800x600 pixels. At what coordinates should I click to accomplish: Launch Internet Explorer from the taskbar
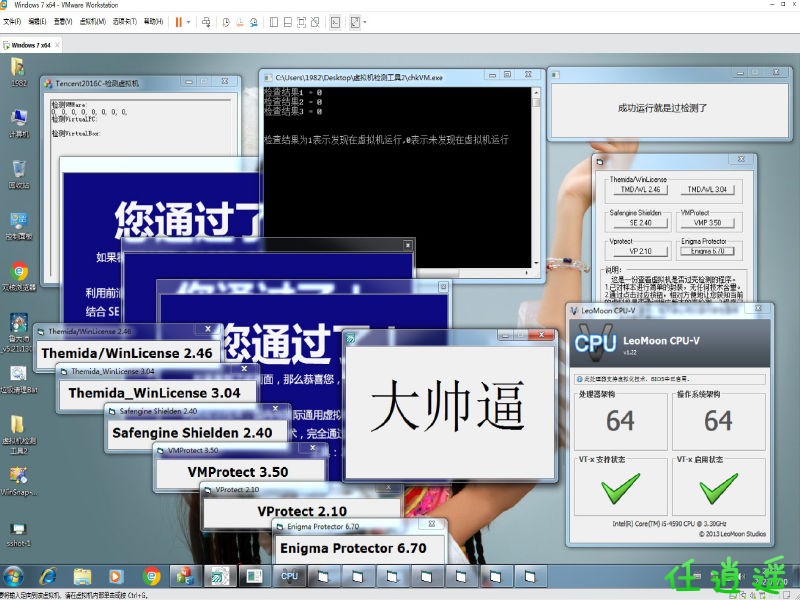click(48, 577)
